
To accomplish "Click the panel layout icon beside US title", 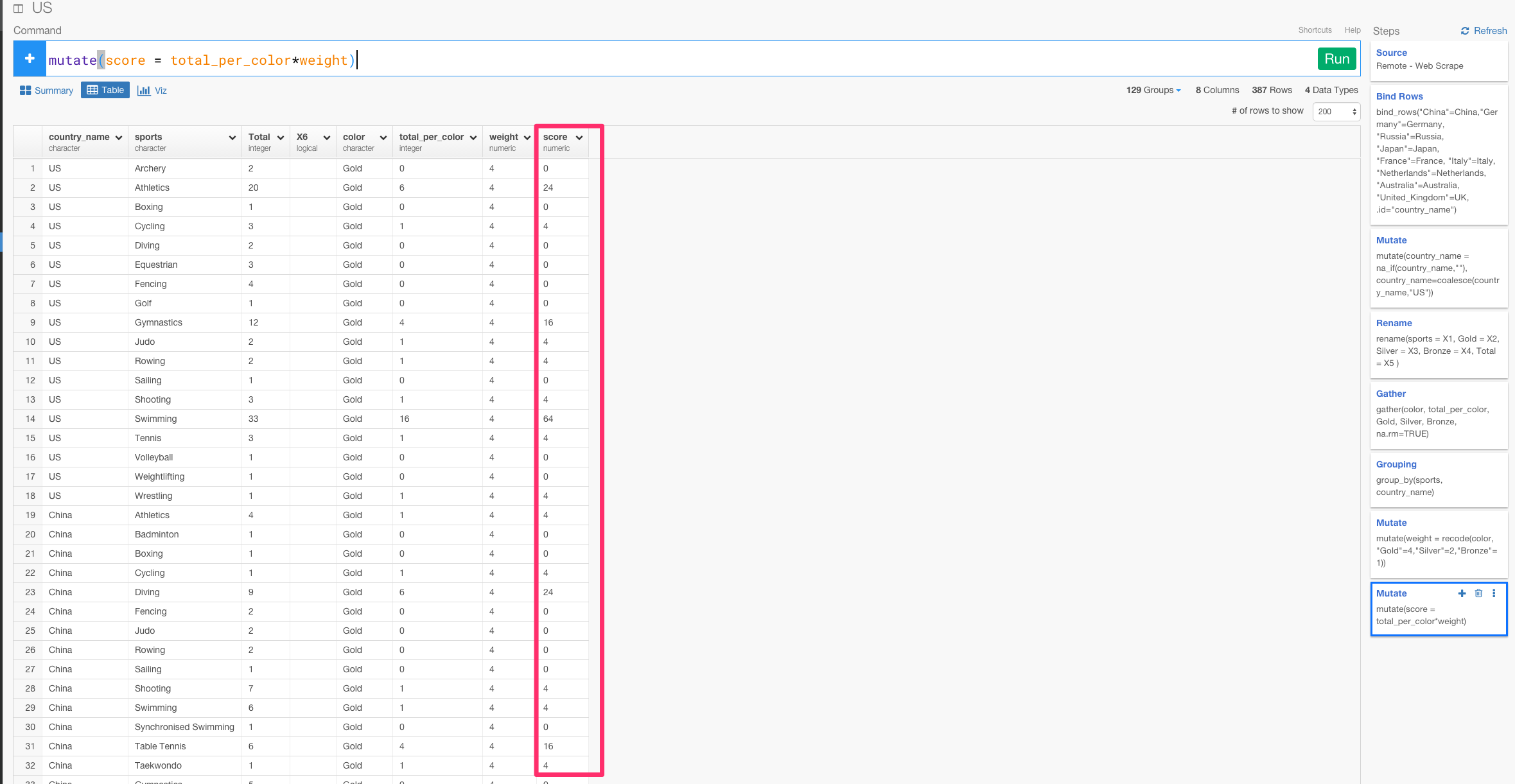I will [x=19, y=8].
